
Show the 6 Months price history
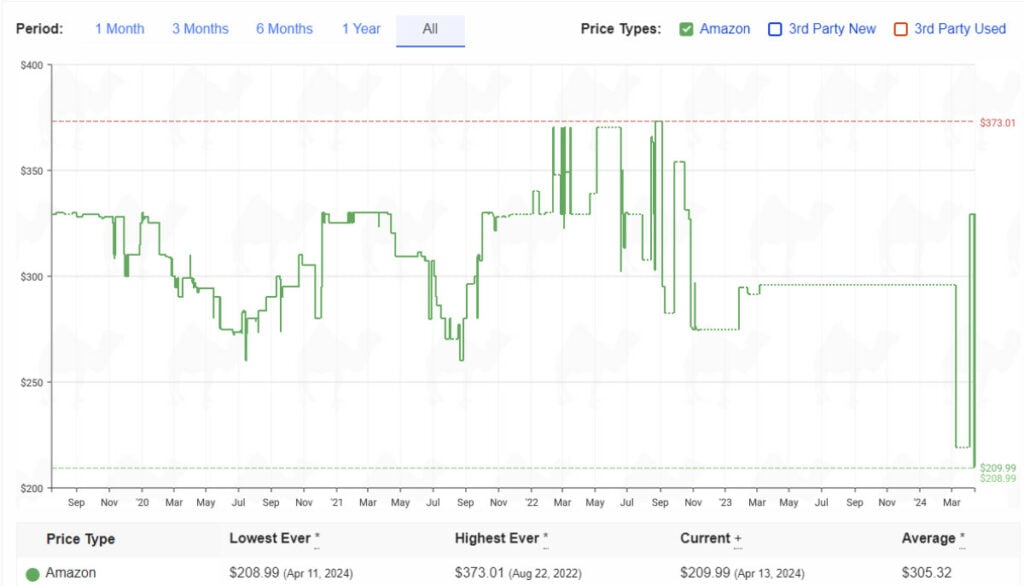point(284,29)
